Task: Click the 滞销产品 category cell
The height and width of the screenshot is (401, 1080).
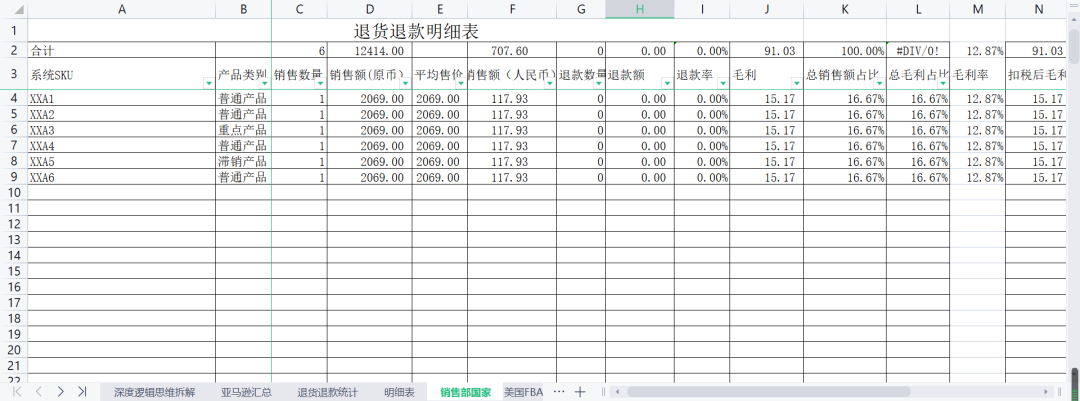Action: pos(244,162)
